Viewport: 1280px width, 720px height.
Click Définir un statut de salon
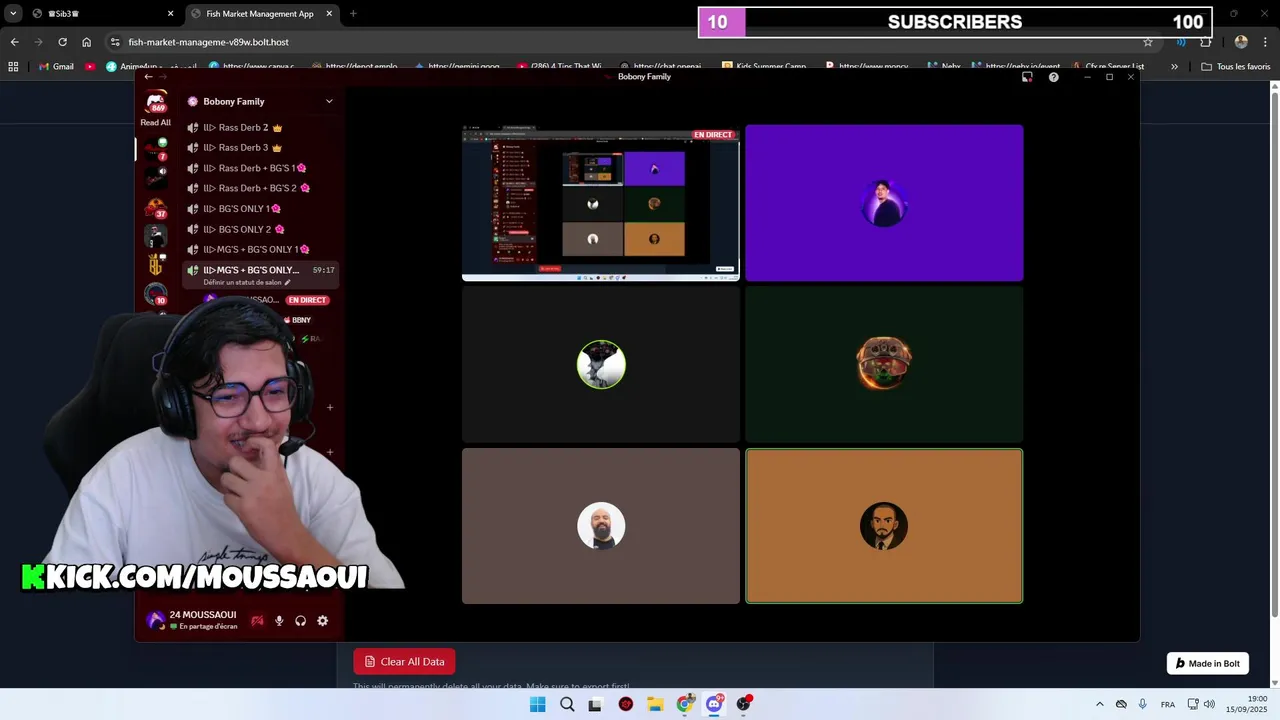247,282
